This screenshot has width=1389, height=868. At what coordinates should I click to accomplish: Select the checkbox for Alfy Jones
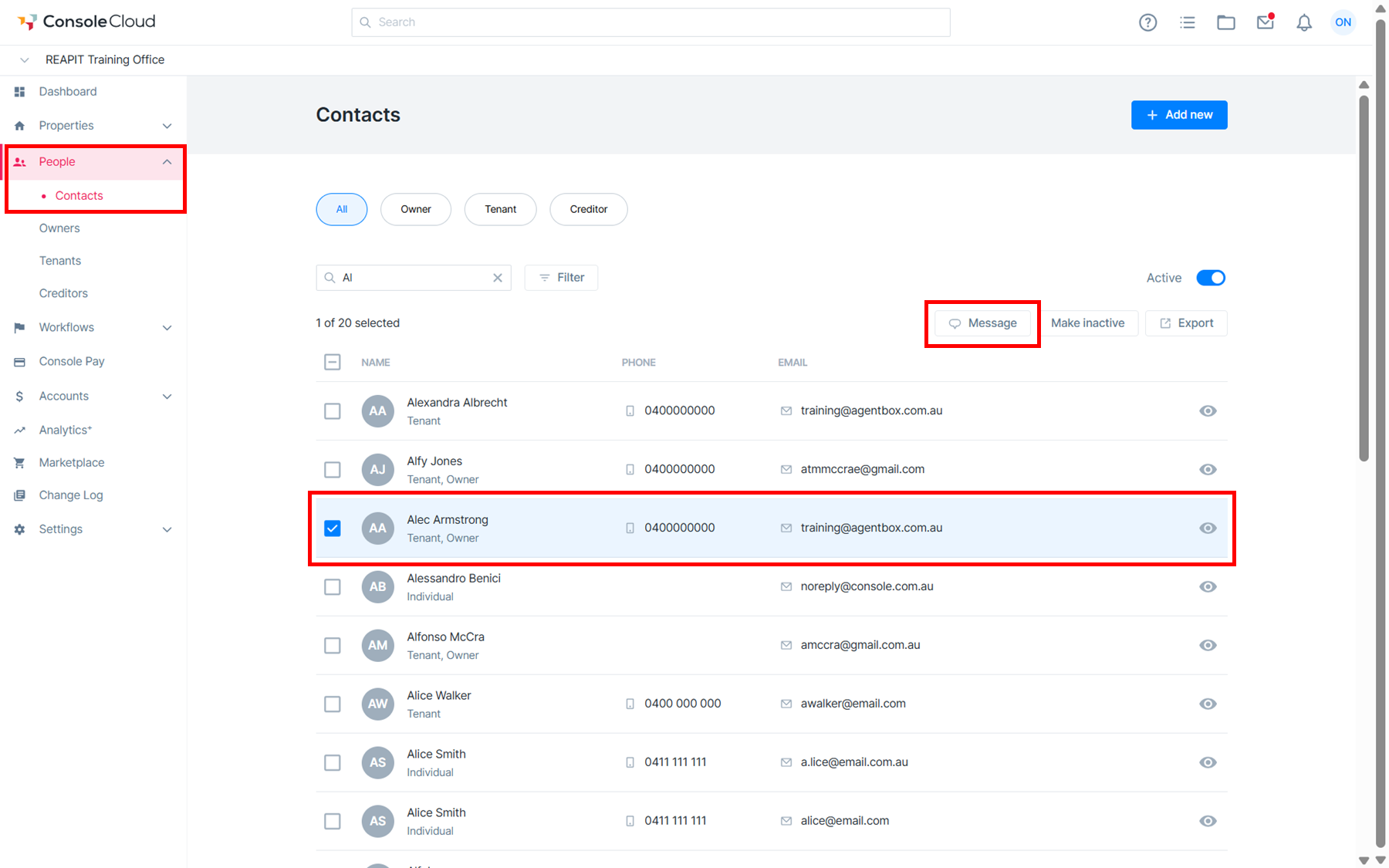(x=333, y=470)
